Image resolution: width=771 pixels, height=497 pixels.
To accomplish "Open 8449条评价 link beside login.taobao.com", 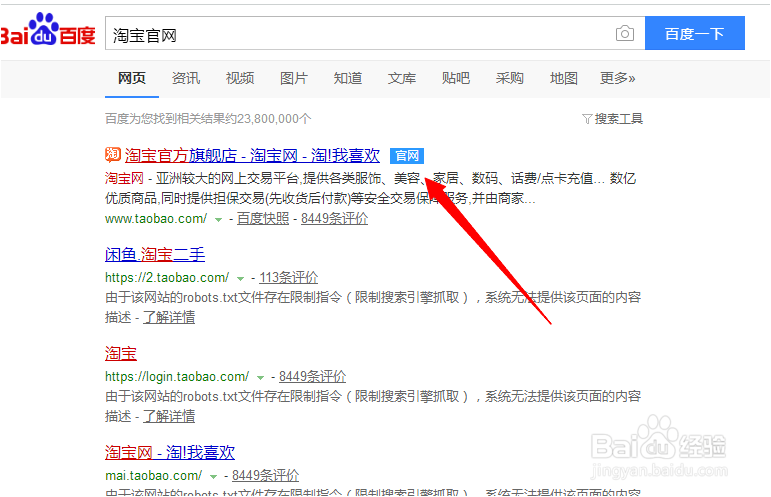I will click(x=312, y=377).
